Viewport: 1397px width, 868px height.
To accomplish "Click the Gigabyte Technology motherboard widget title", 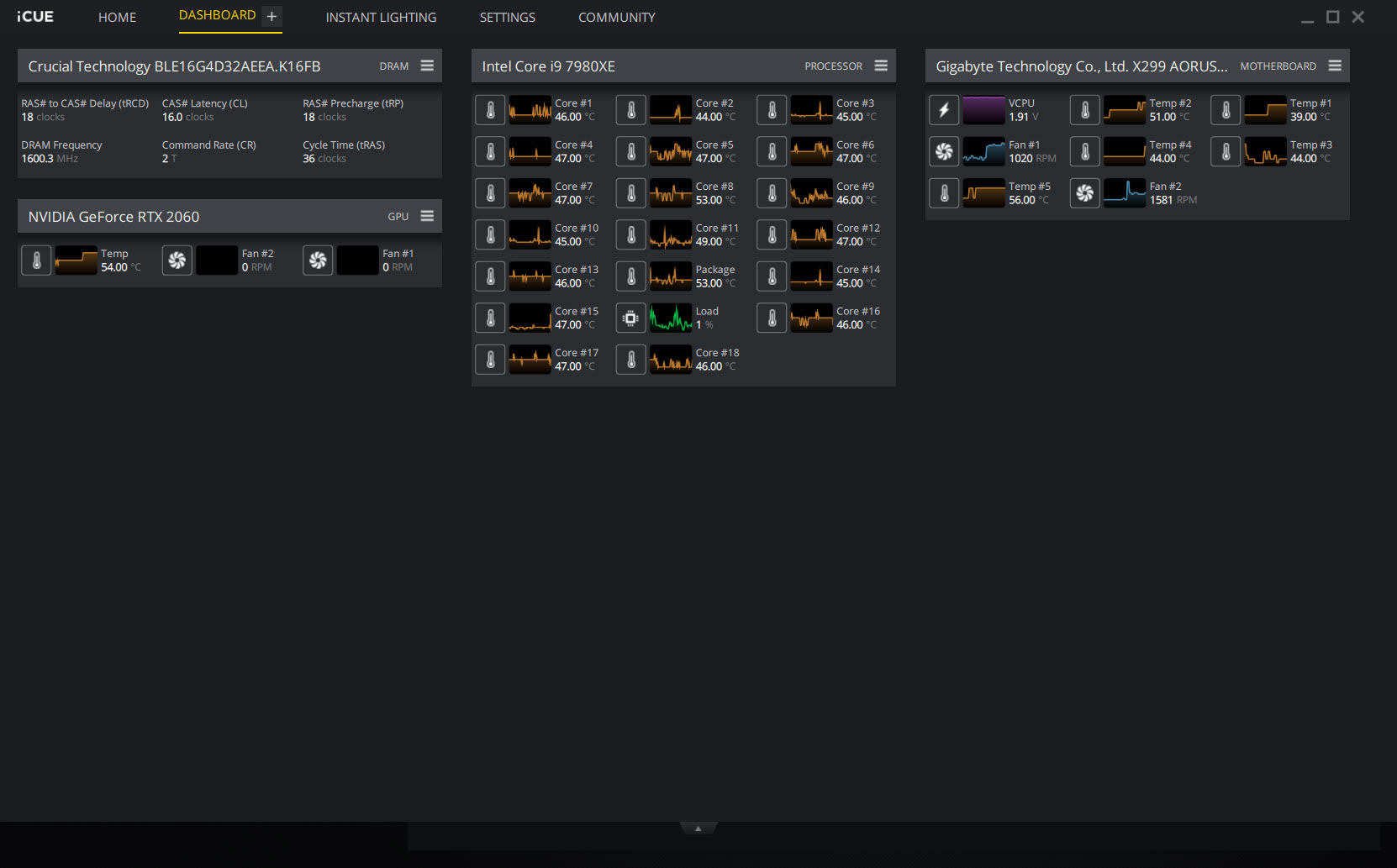I will pyautogui.click(x=1081, y=66).
